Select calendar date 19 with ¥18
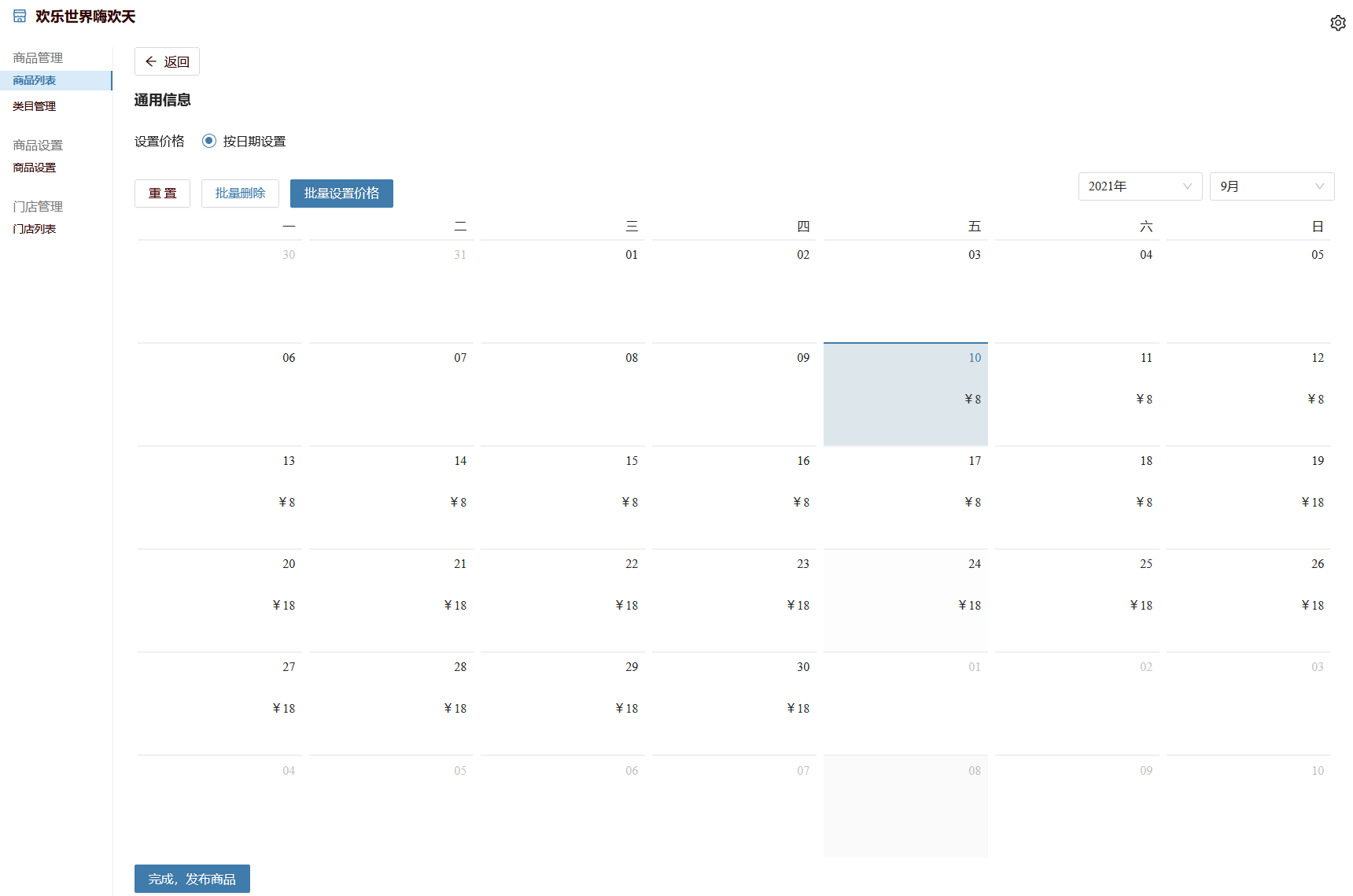 coord(1248,497)
